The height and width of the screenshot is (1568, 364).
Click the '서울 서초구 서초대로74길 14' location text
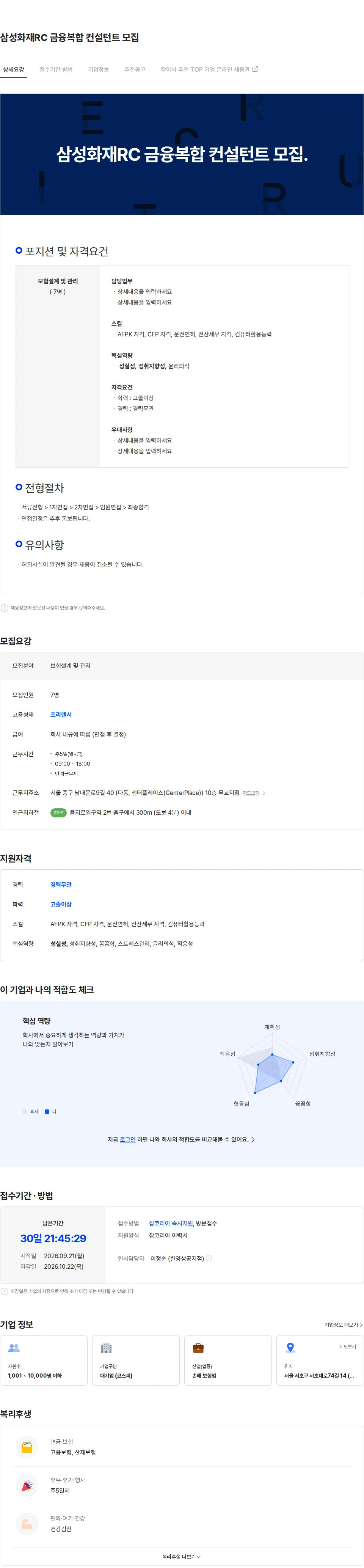click(x=319, y=1375)
